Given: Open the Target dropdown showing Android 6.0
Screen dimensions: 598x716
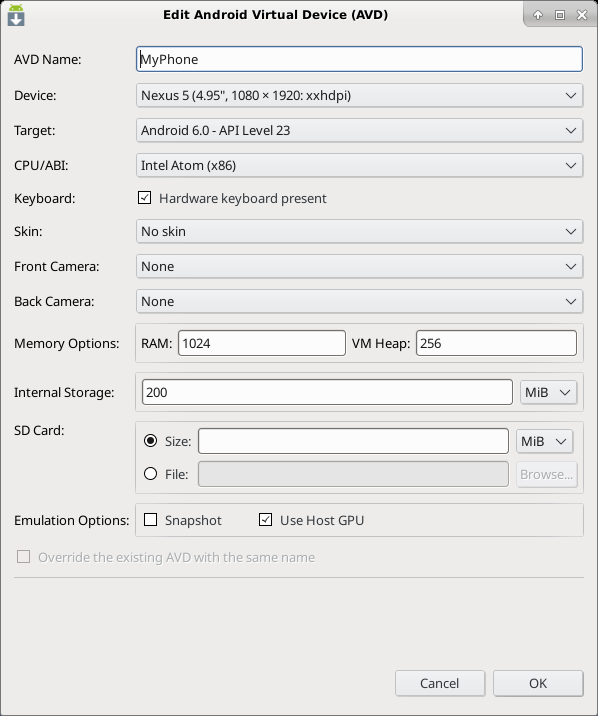Looking at the screenshot, I should [x=359, y=131].
